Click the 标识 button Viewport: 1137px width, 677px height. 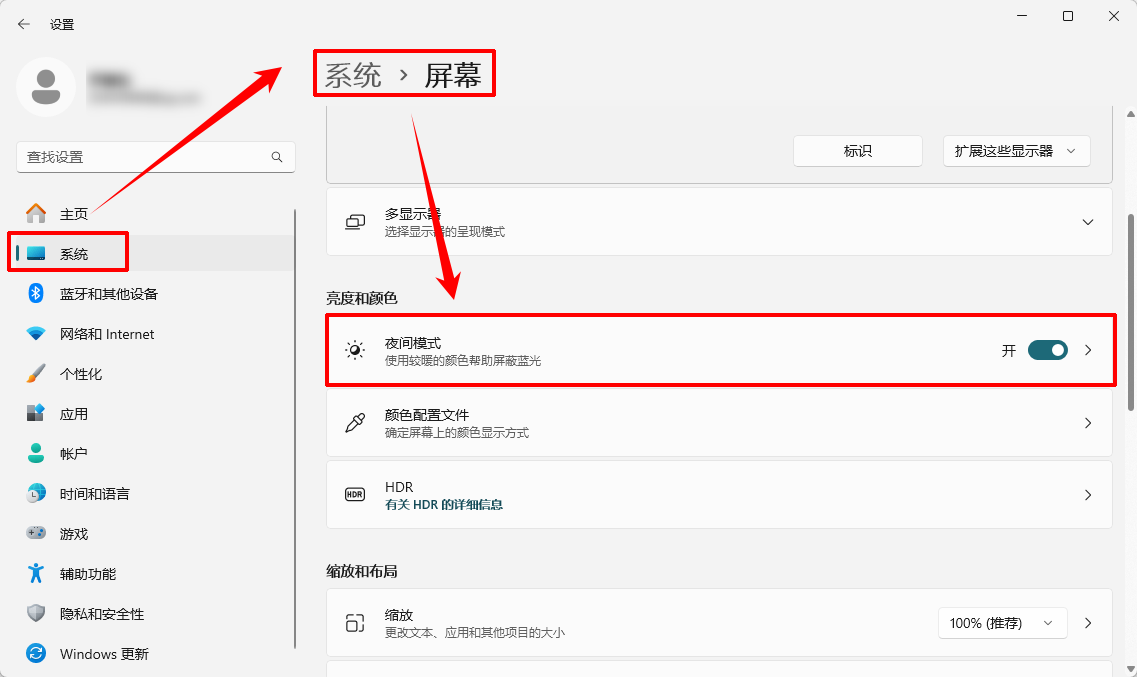tap(858, 151)
